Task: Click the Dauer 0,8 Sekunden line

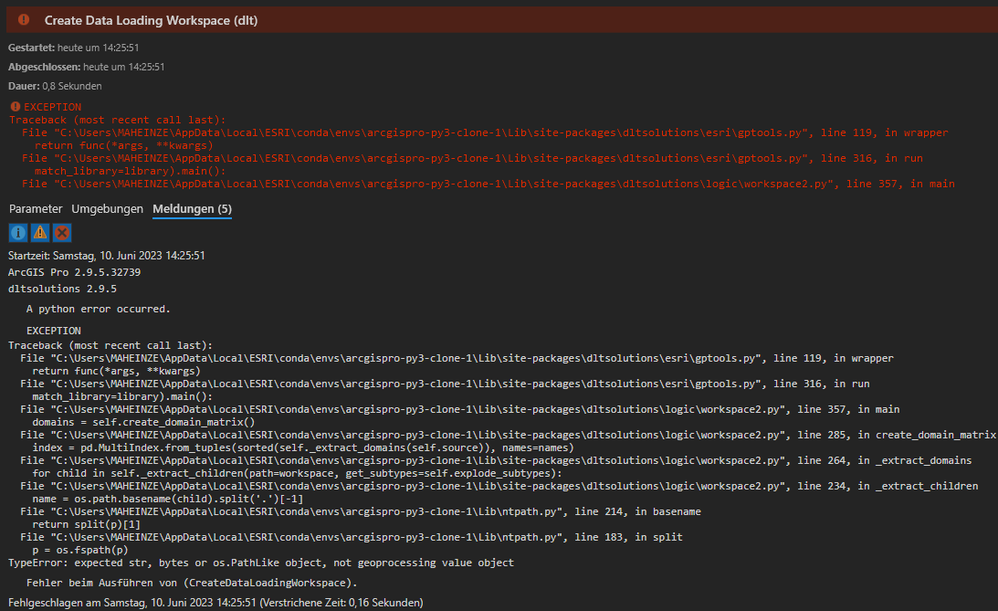Action: (55, 86)
